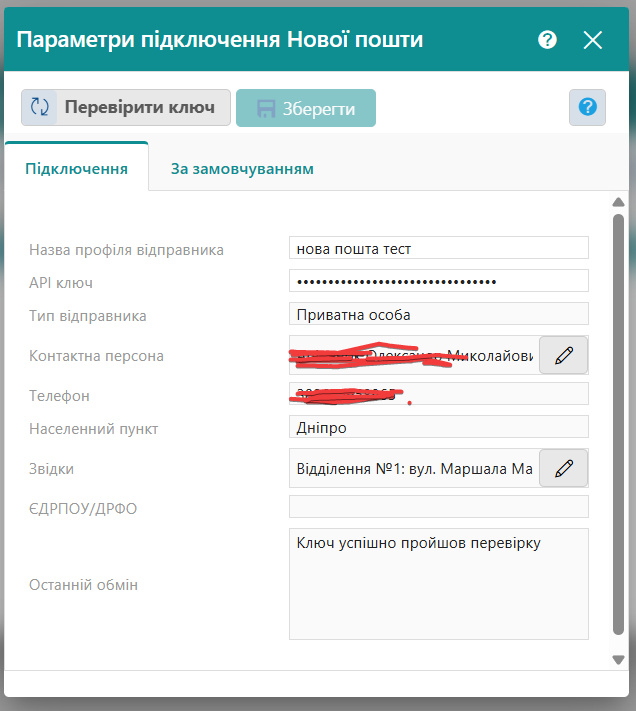
Task: Click the Назва профіля відправника field
Action: click(439, 248)
